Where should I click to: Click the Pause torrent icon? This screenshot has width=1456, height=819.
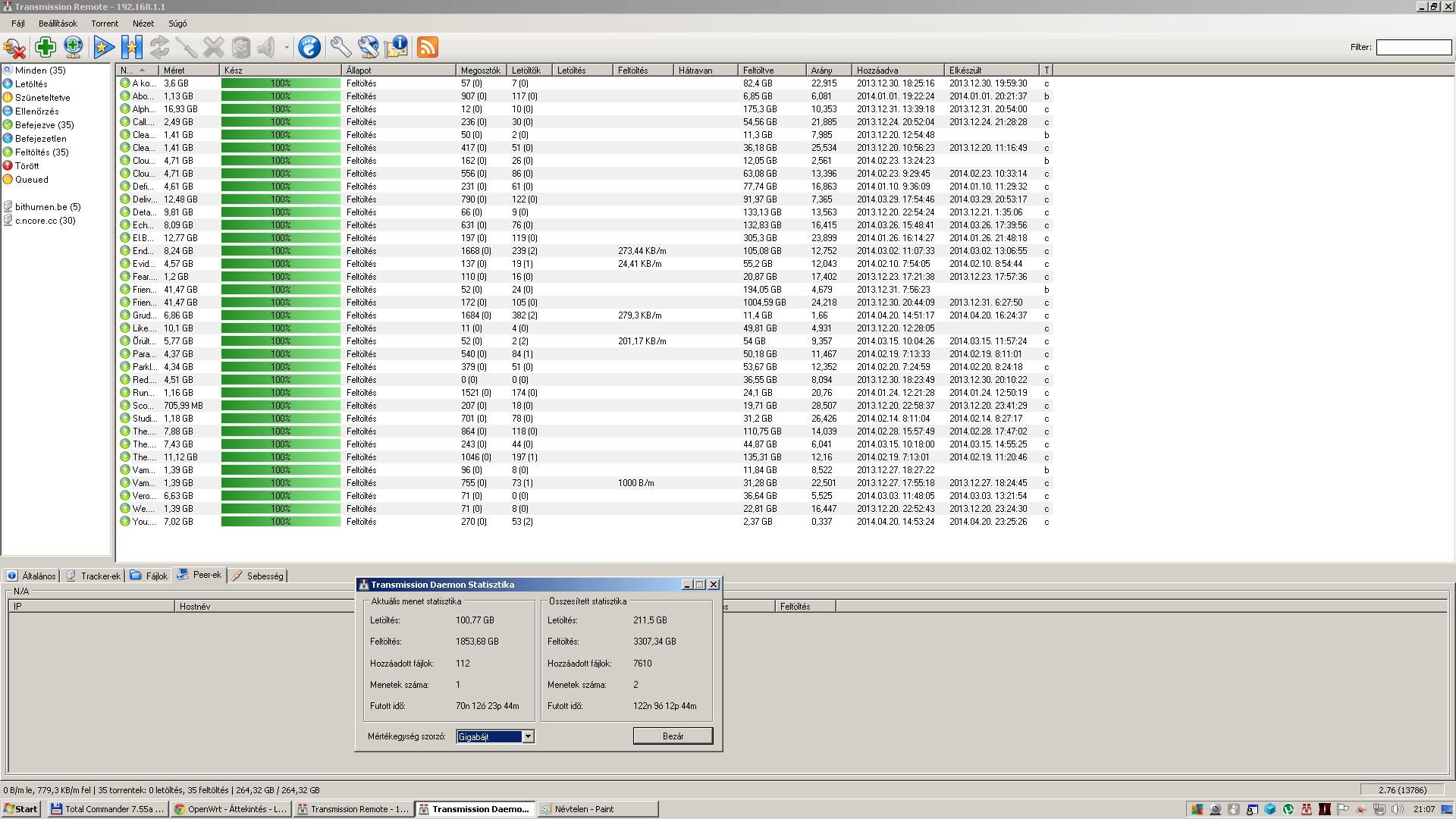point(132,48)
